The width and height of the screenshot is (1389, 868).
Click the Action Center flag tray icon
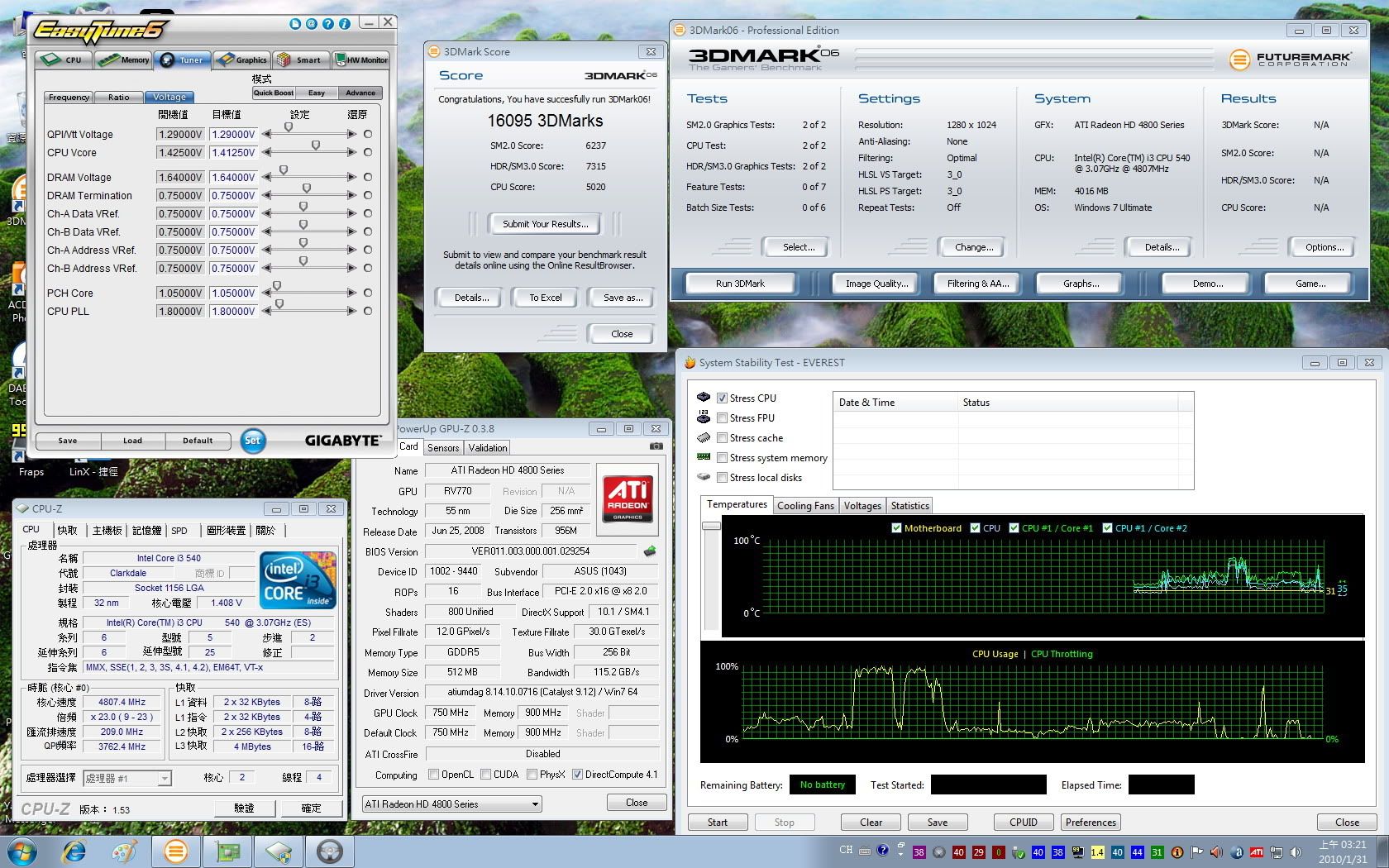[x=1196, y=852]
